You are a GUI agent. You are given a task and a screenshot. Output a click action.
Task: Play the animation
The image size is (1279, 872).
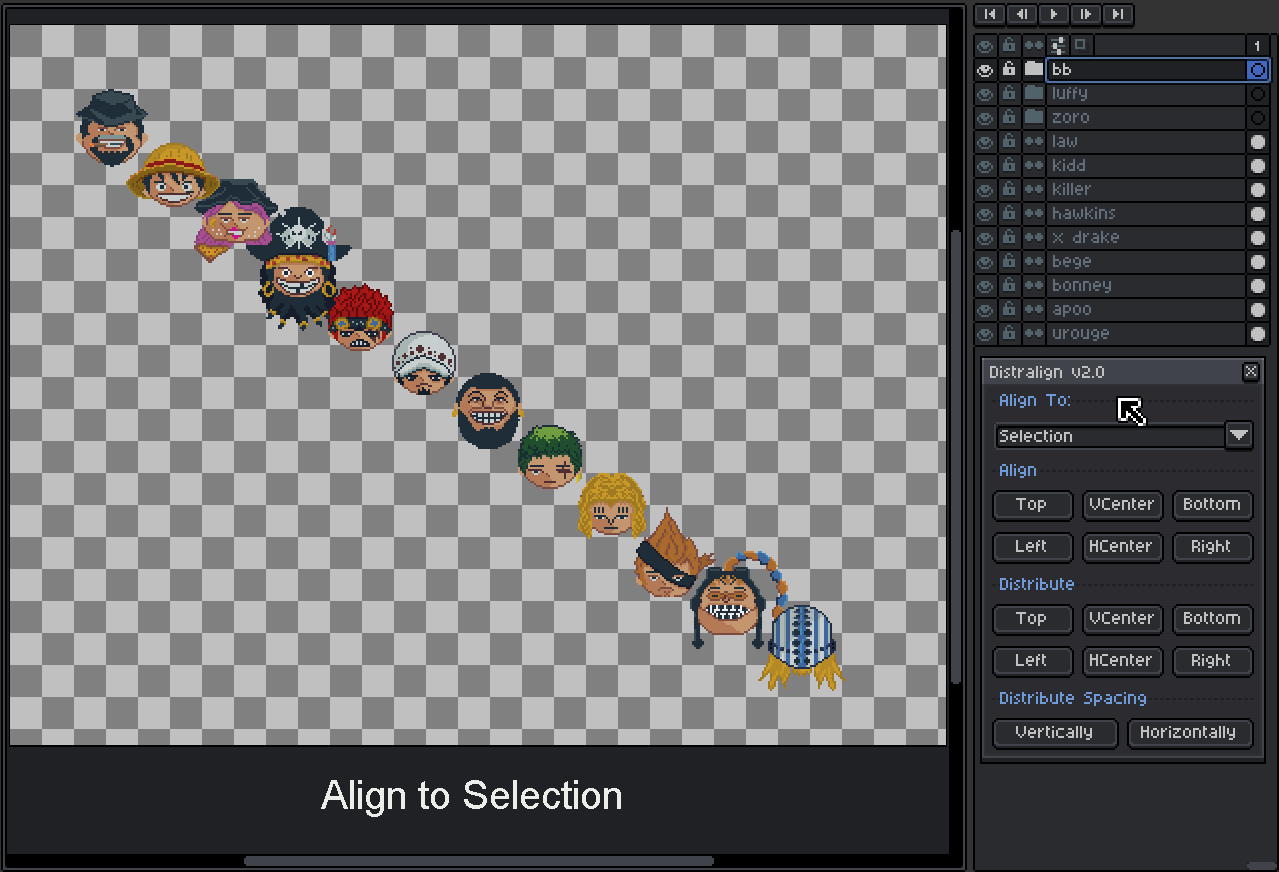click(1054, 14)
